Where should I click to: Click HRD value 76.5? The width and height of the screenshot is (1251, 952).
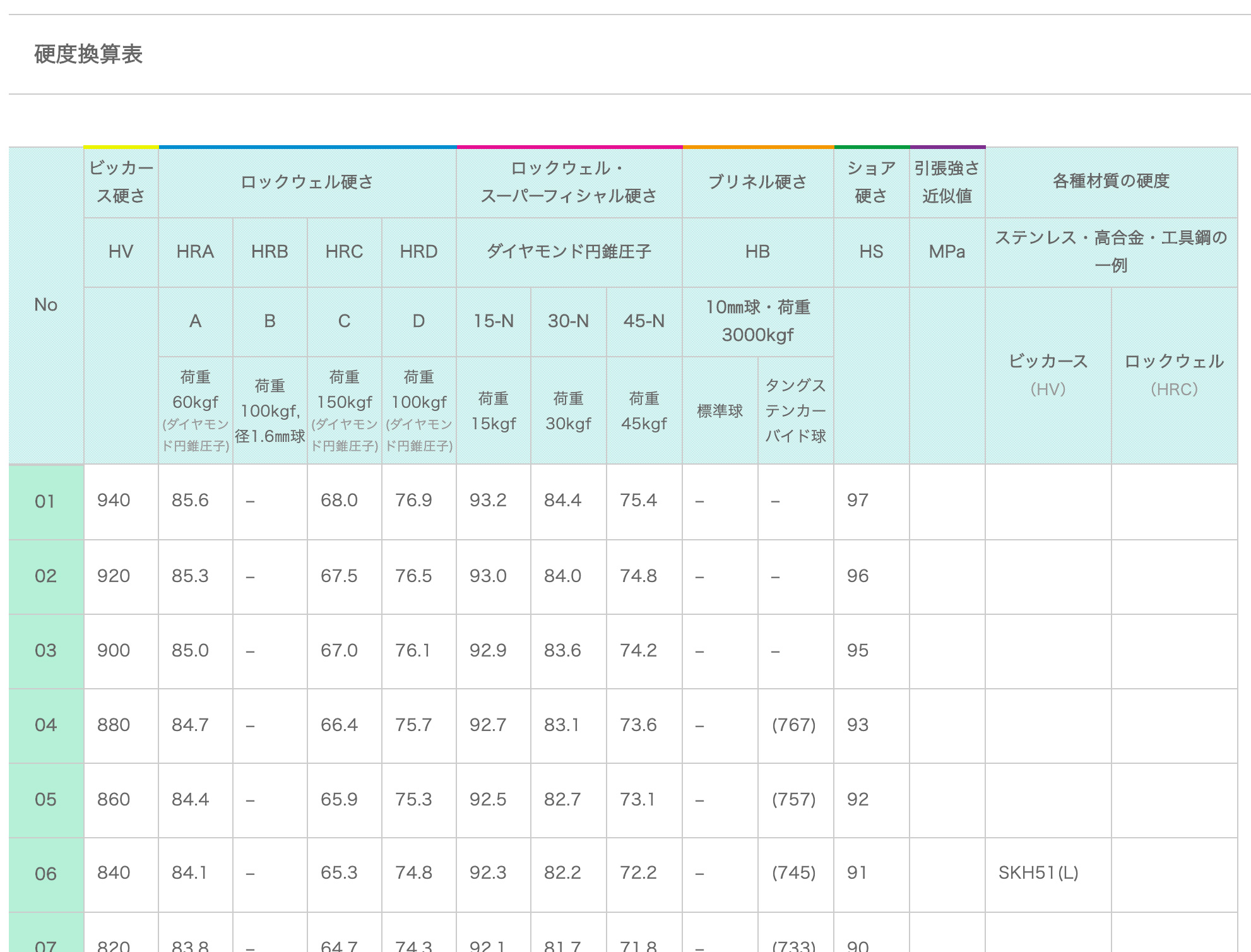413,576
